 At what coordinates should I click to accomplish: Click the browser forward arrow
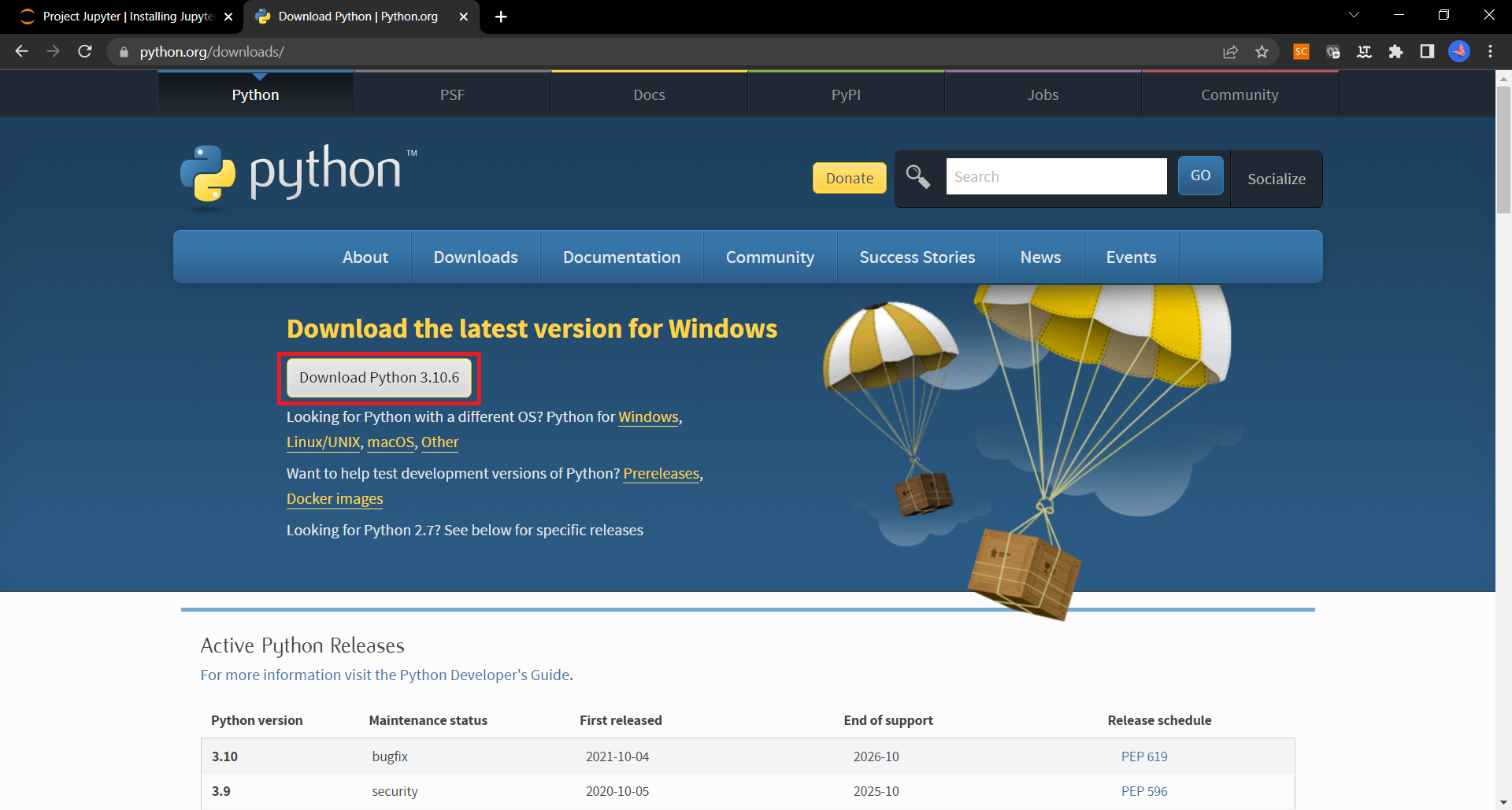point(53,51)
